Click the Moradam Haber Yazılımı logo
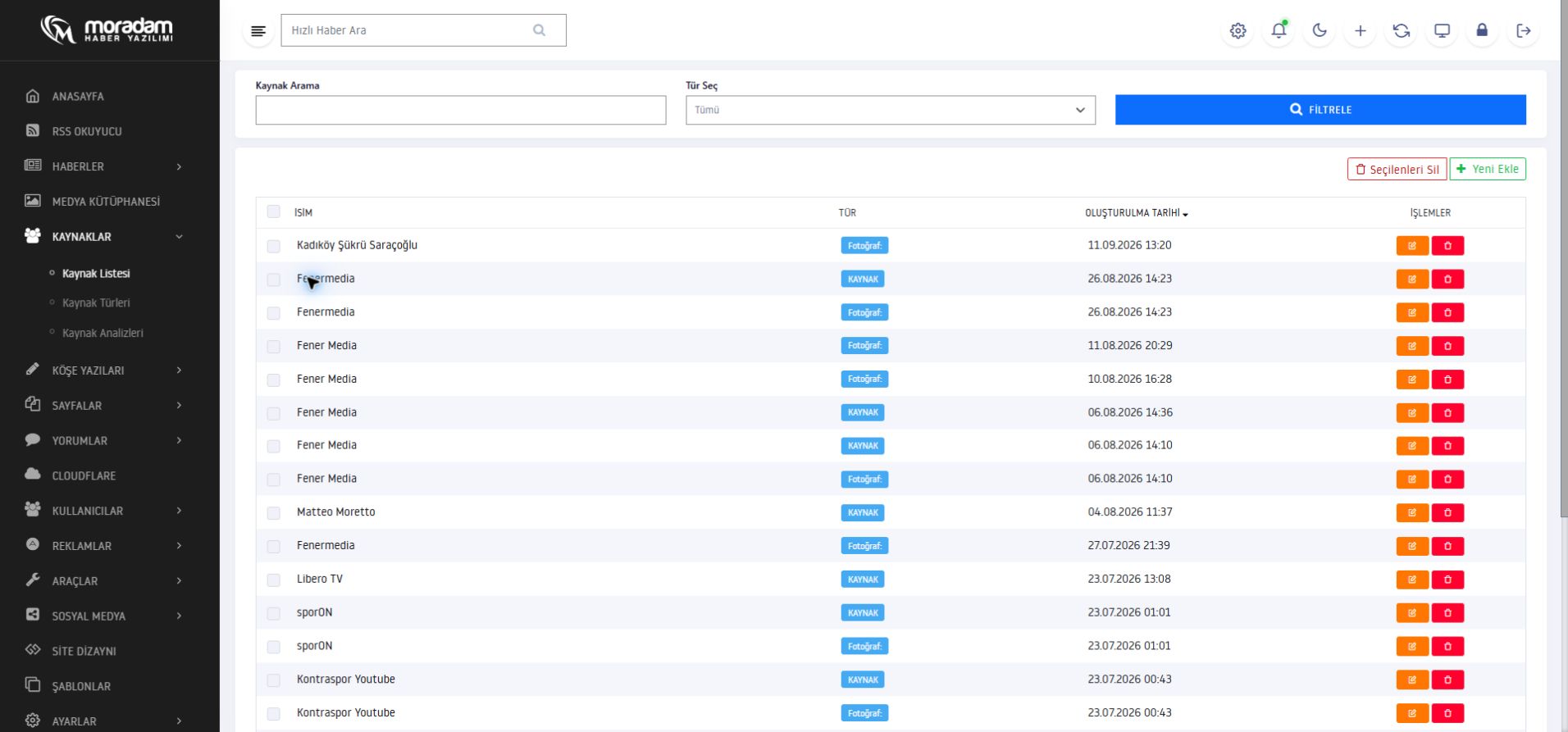The height and width of the screenshot is (732, 1568). [107, 30]
